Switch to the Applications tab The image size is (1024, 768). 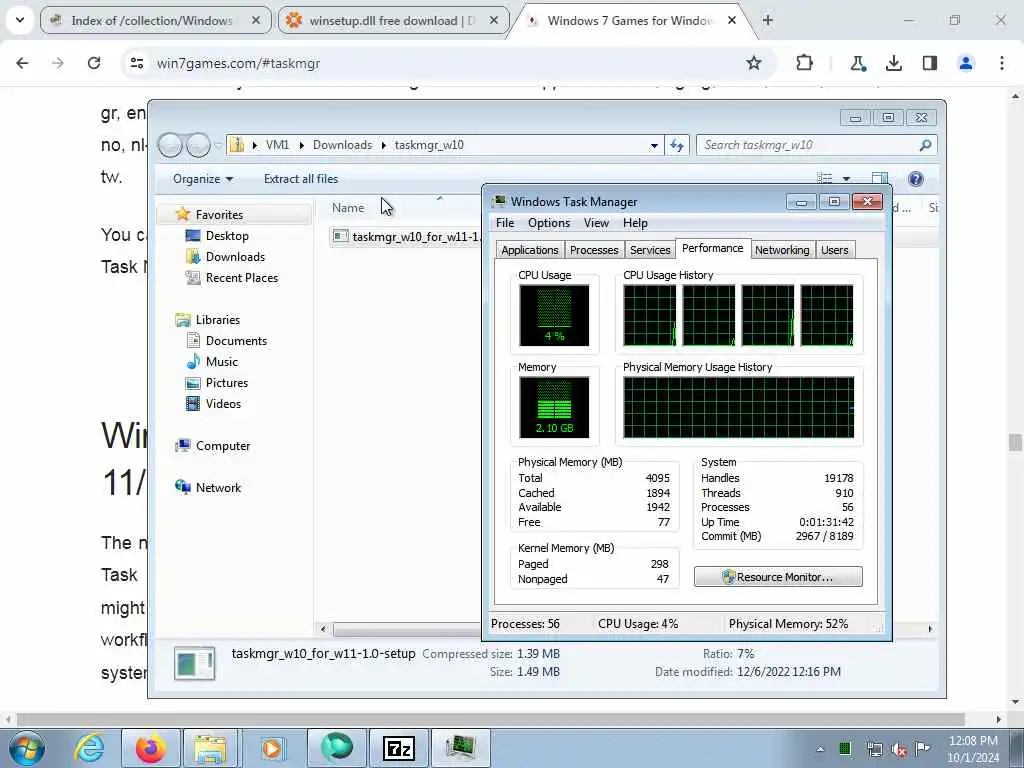[530, 249]
